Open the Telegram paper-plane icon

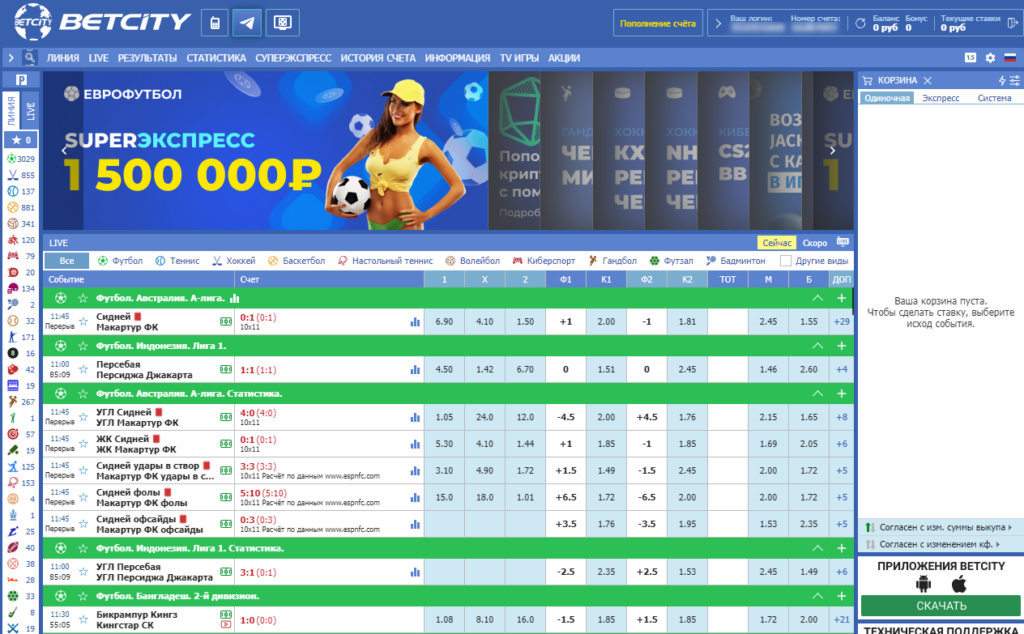247,23
